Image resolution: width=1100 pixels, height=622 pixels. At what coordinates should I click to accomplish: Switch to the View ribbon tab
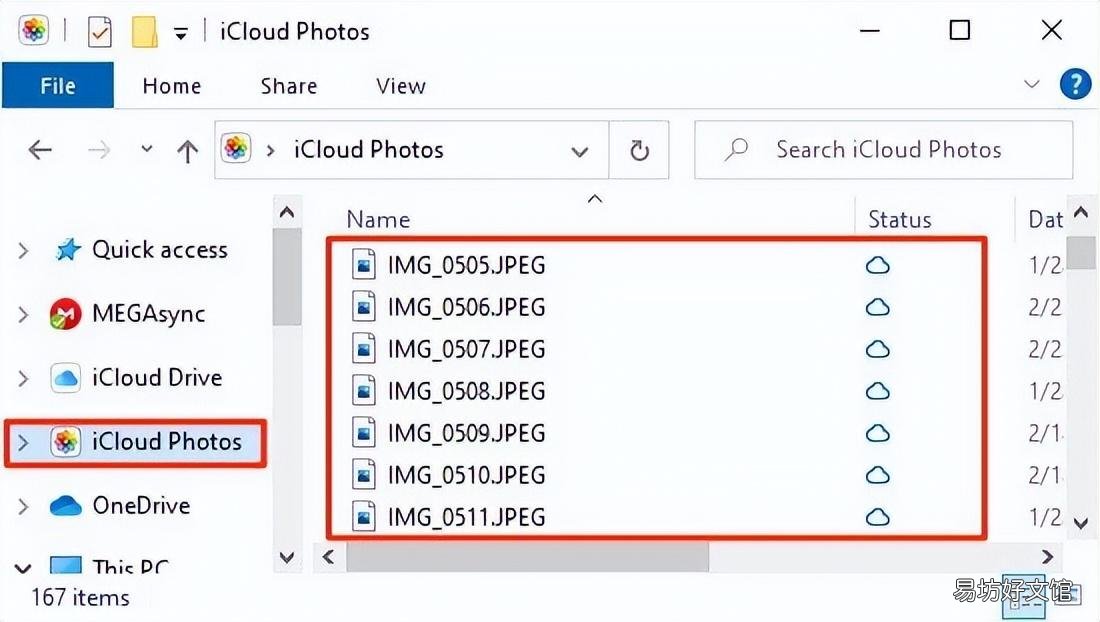[401, 86]
